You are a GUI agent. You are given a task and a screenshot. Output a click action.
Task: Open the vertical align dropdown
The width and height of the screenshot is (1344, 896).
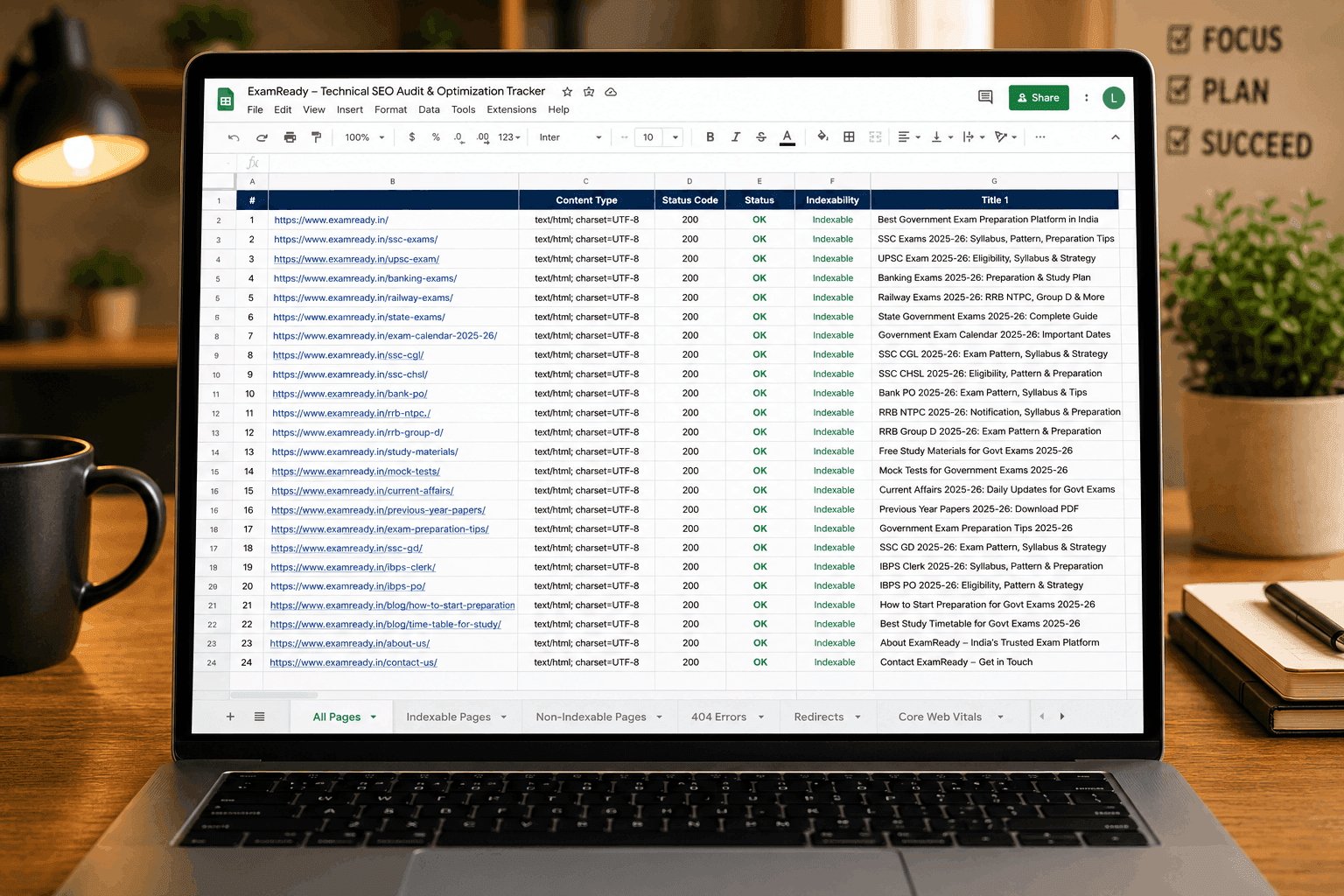pyautogui.click(x=941, y=136)
